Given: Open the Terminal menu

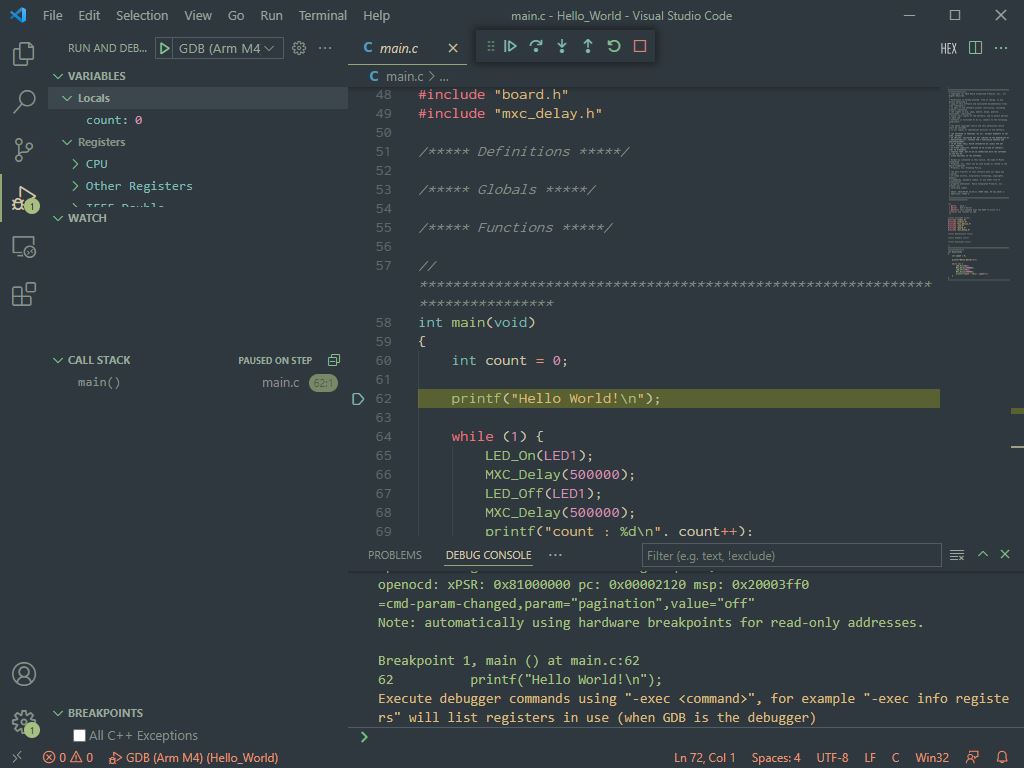Looking at the screenshot, I should [322, 16].
